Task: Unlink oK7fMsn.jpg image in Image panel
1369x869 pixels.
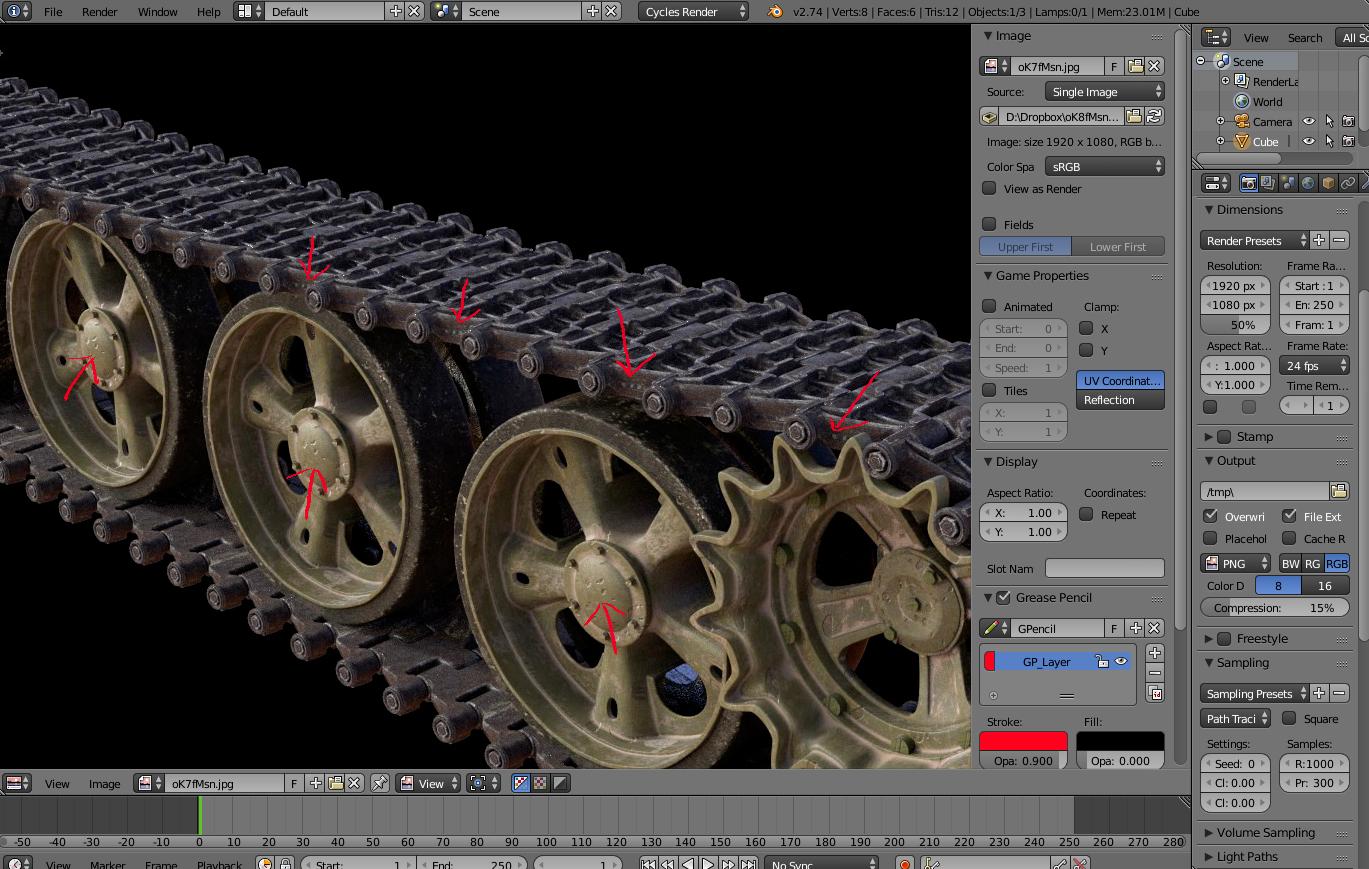Action: pyautogui.click(x=1154, y=66)
